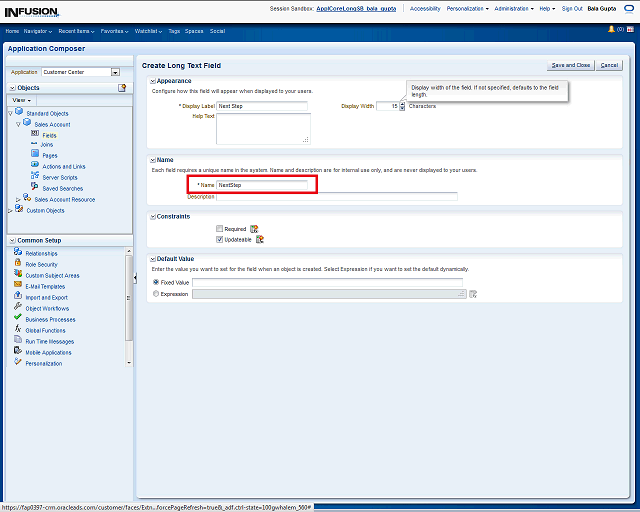This screenshot has width=640, height=512.
Task: Open the Application dropdown list
Action: (x=115, y=72)
